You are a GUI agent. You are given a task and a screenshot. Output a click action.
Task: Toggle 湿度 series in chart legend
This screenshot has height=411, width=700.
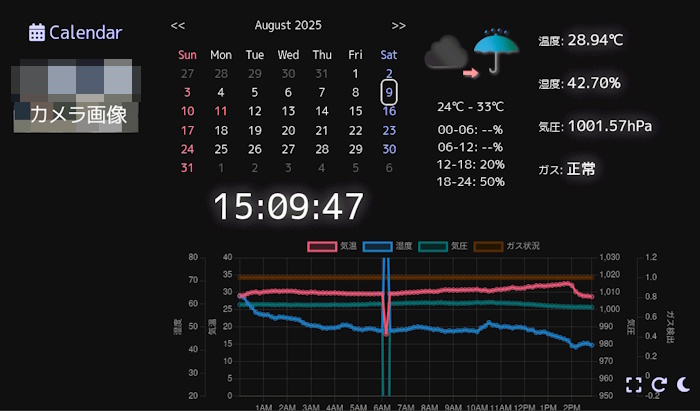tap(388, 246)
